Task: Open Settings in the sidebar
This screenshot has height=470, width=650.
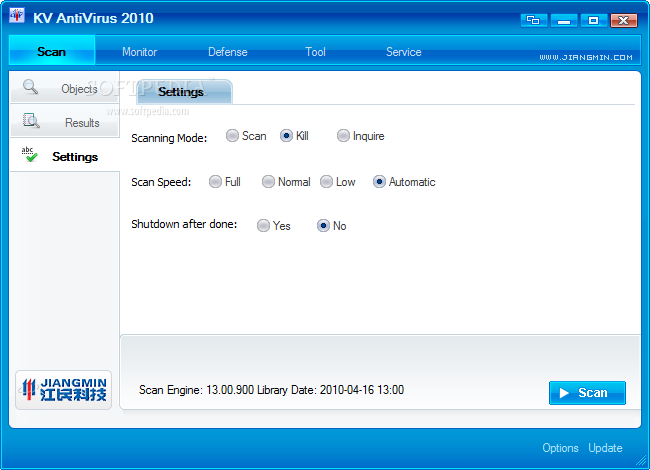Action: 65,156
